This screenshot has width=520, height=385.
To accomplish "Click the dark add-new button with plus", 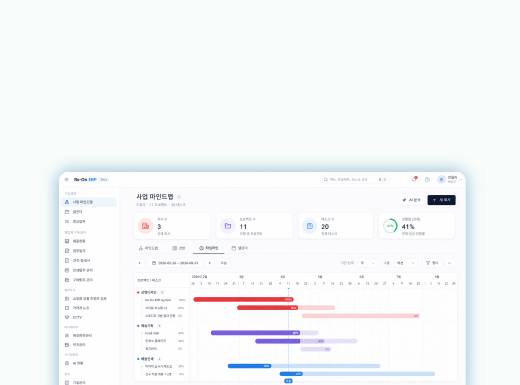I will tap(441, 200).
